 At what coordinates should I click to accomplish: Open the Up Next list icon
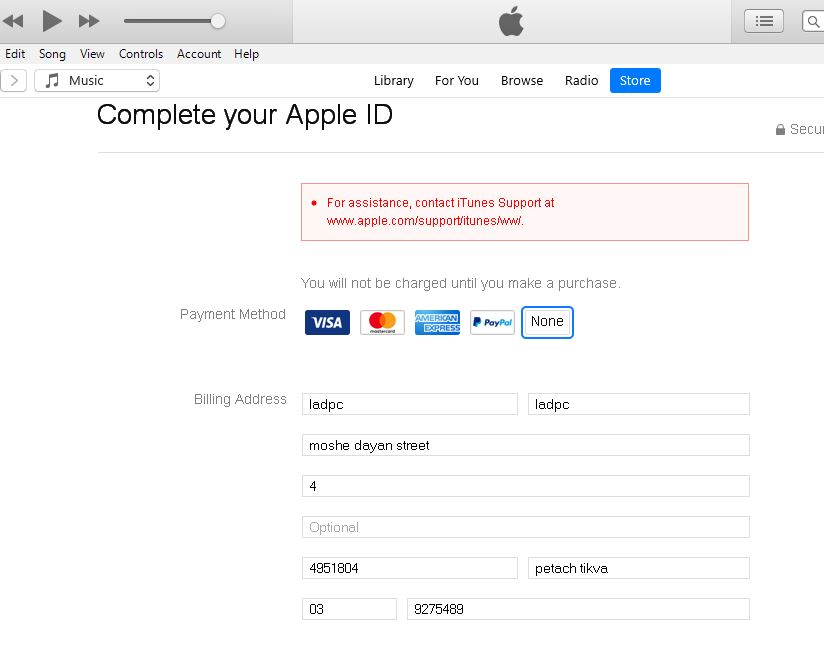pos(763,20)
